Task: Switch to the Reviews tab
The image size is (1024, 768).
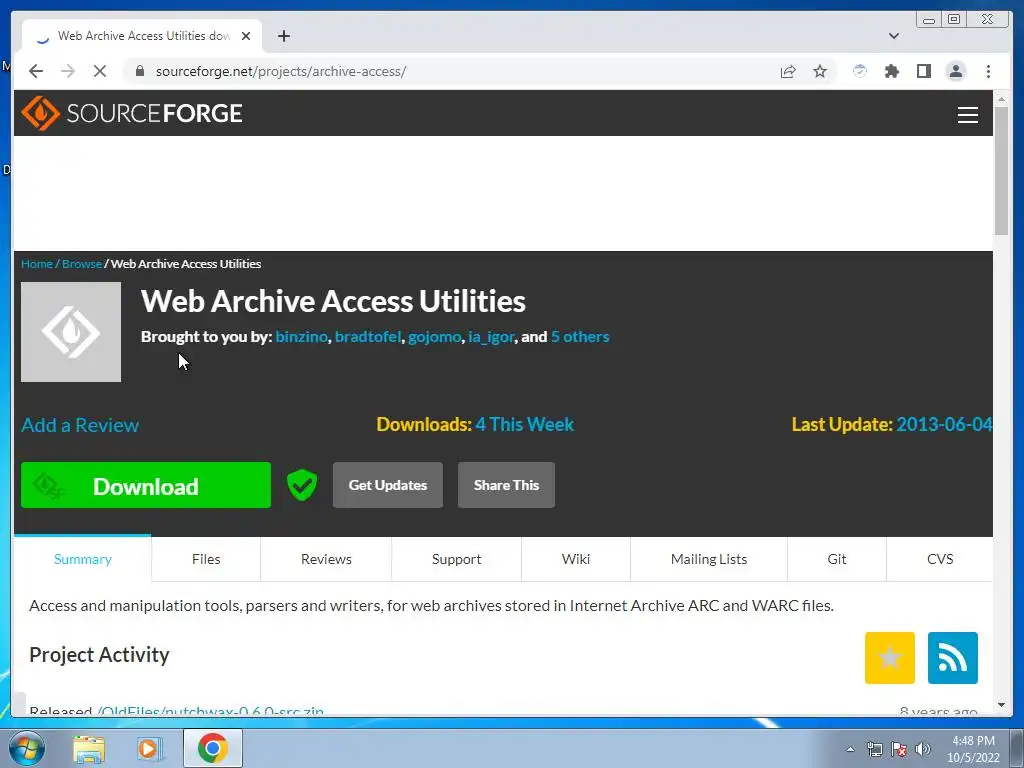Action: tap(326, 559)
